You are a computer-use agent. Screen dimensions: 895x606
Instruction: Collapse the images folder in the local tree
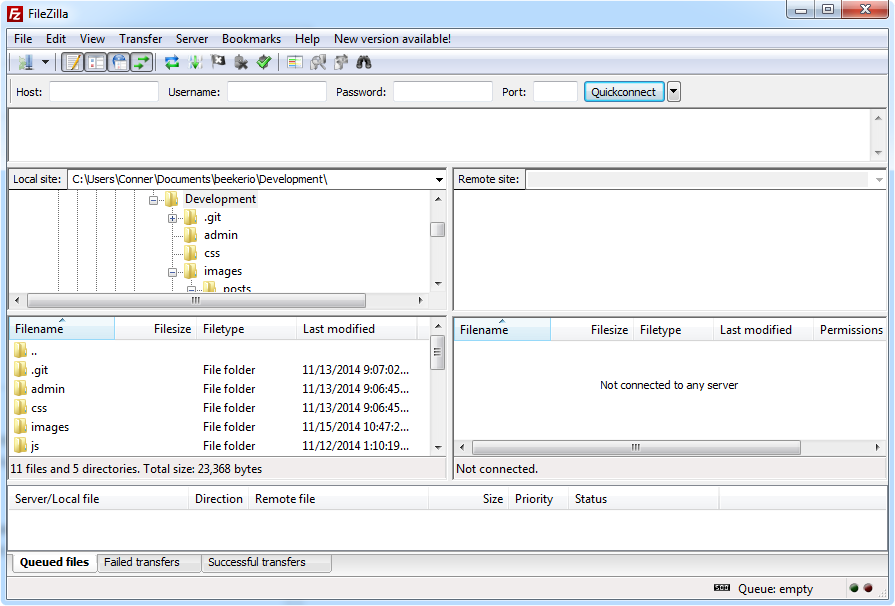(x=172, y=270)
